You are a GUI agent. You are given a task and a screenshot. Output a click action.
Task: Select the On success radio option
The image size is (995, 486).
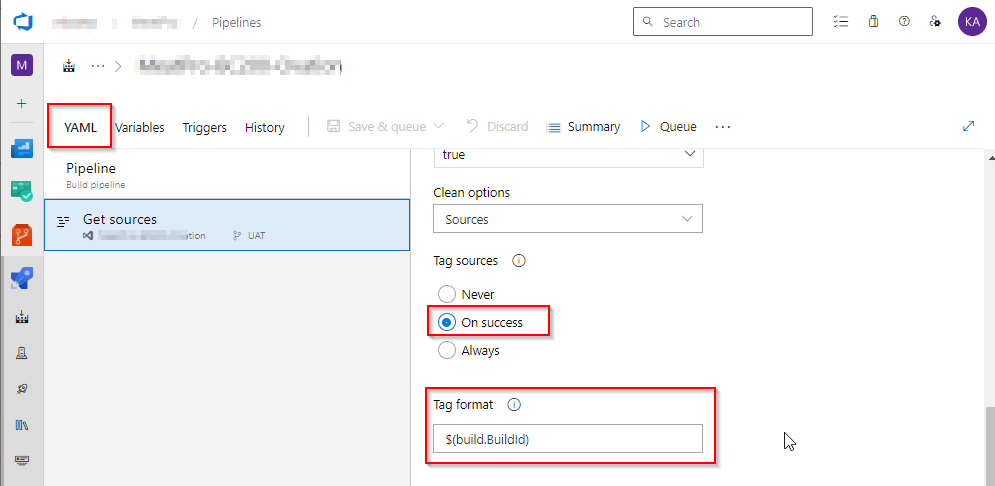[x=448, y=322]
